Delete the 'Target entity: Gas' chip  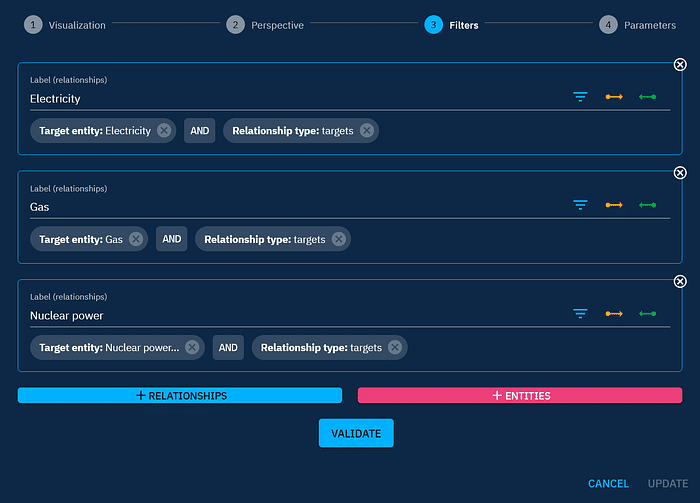(136, 239)
